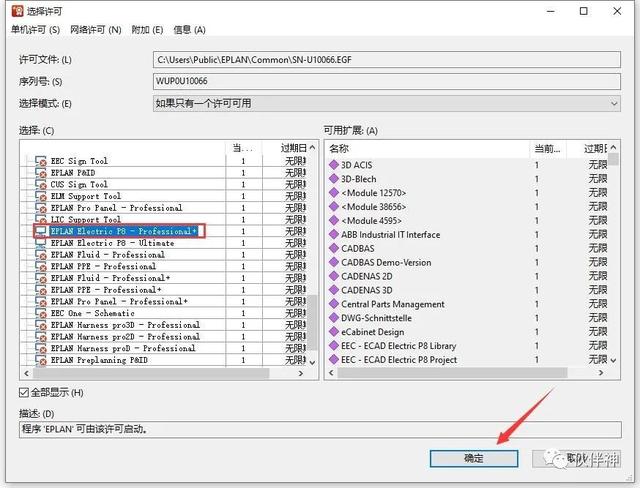Click the 描述 description text box

click(x=320, y=429)
